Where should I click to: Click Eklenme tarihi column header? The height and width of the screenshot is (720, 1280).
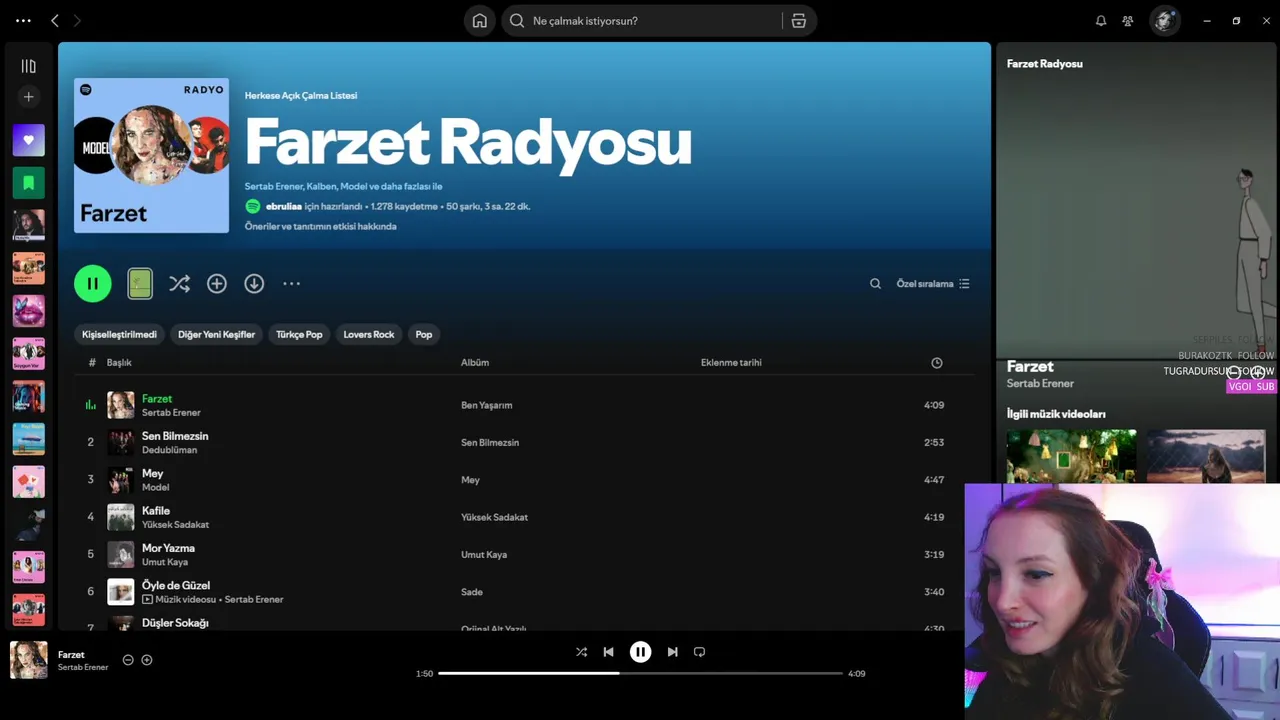coord(731,363)
